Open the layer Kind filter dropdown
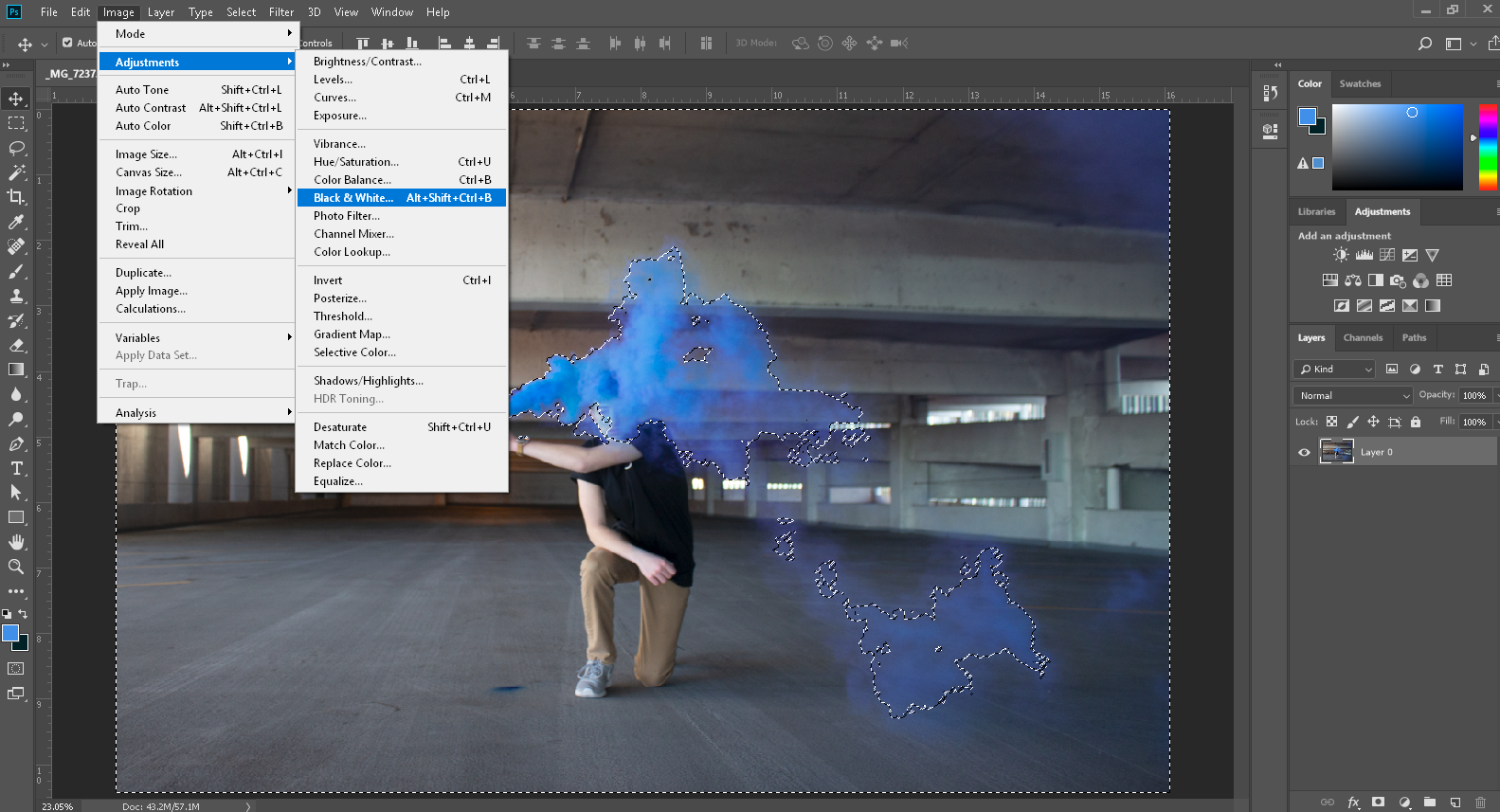 (1336, 370)
